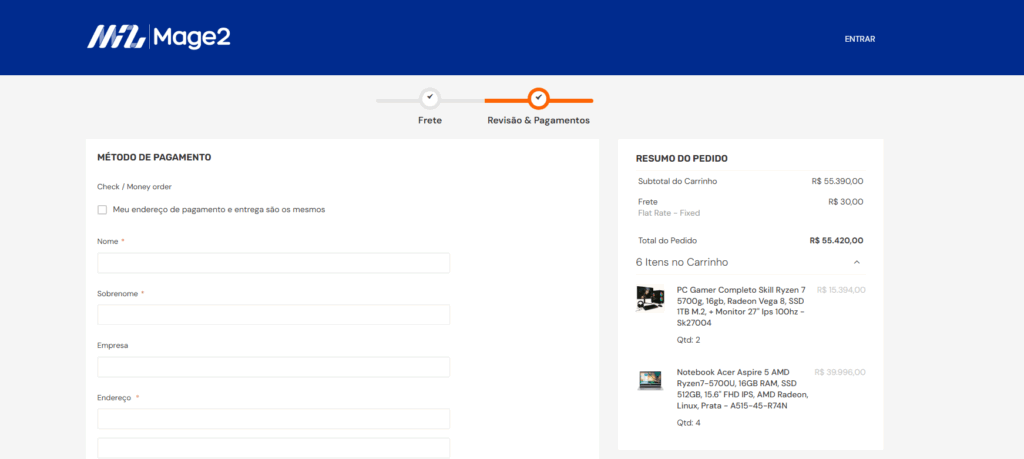This screenshot has width=1024, height=459.
Task: Focus the Sobrenome input field
Action: [x=273, y=315]
